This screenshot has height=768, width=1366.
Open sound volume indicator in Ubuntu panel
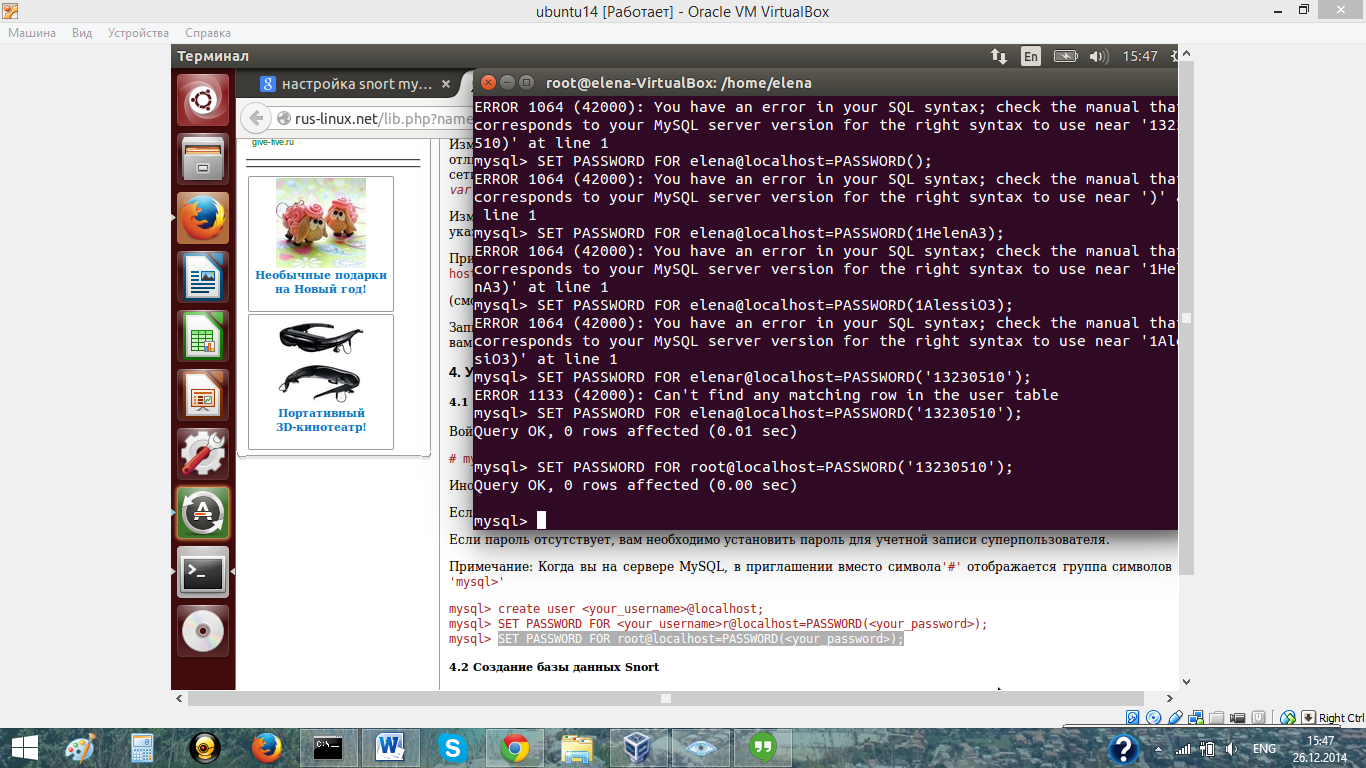click(1099, 57)
